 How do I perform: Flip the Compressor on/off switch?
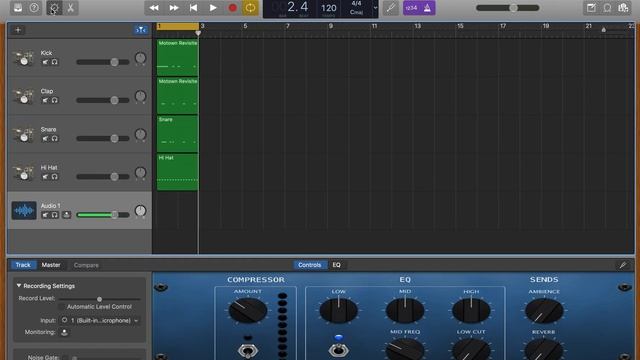[x=248, y=350]
